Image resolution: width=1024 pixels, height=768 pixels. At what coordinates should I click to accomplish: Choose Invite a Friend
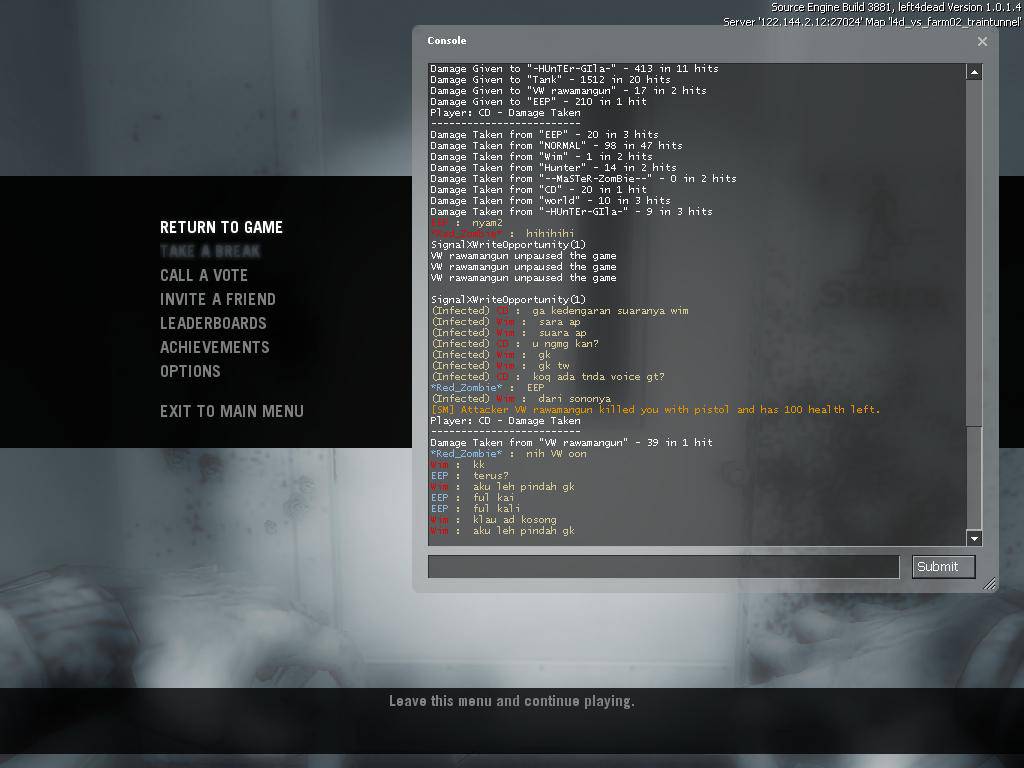point(217,299)
